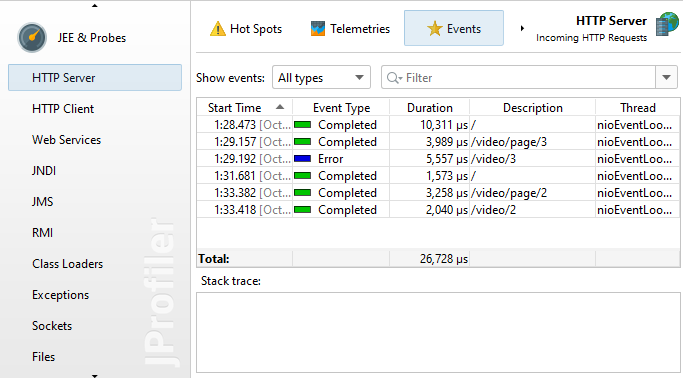Viewport: 683px width, 378px height.
Task: Click the JEE & Probes gauge icon
Action: click(x=32, y=37)
